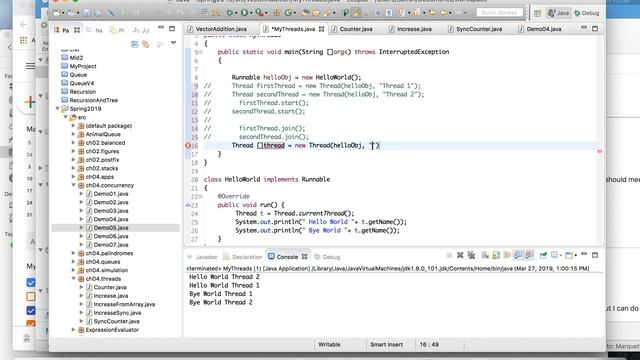Select Demo07.java in Package Explorer

coord(111,245)
